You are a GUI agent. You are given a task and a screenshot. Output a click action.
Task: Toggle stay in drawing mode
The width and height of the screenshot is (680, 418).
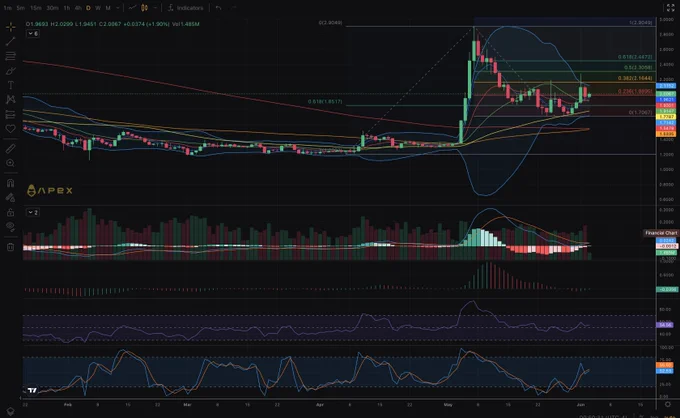pyautogui.click(x=11, y=198)
